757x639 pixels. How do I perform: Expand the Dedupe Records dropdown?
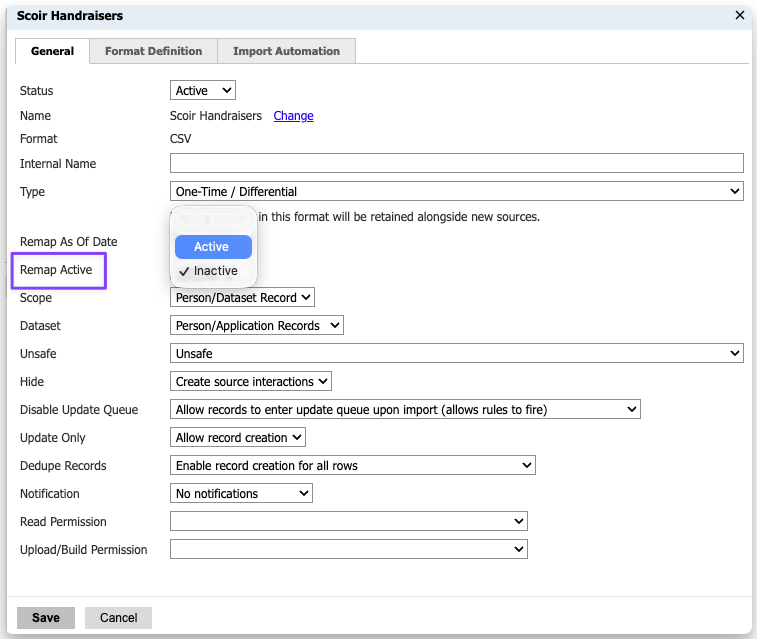(x=353, y=465)
